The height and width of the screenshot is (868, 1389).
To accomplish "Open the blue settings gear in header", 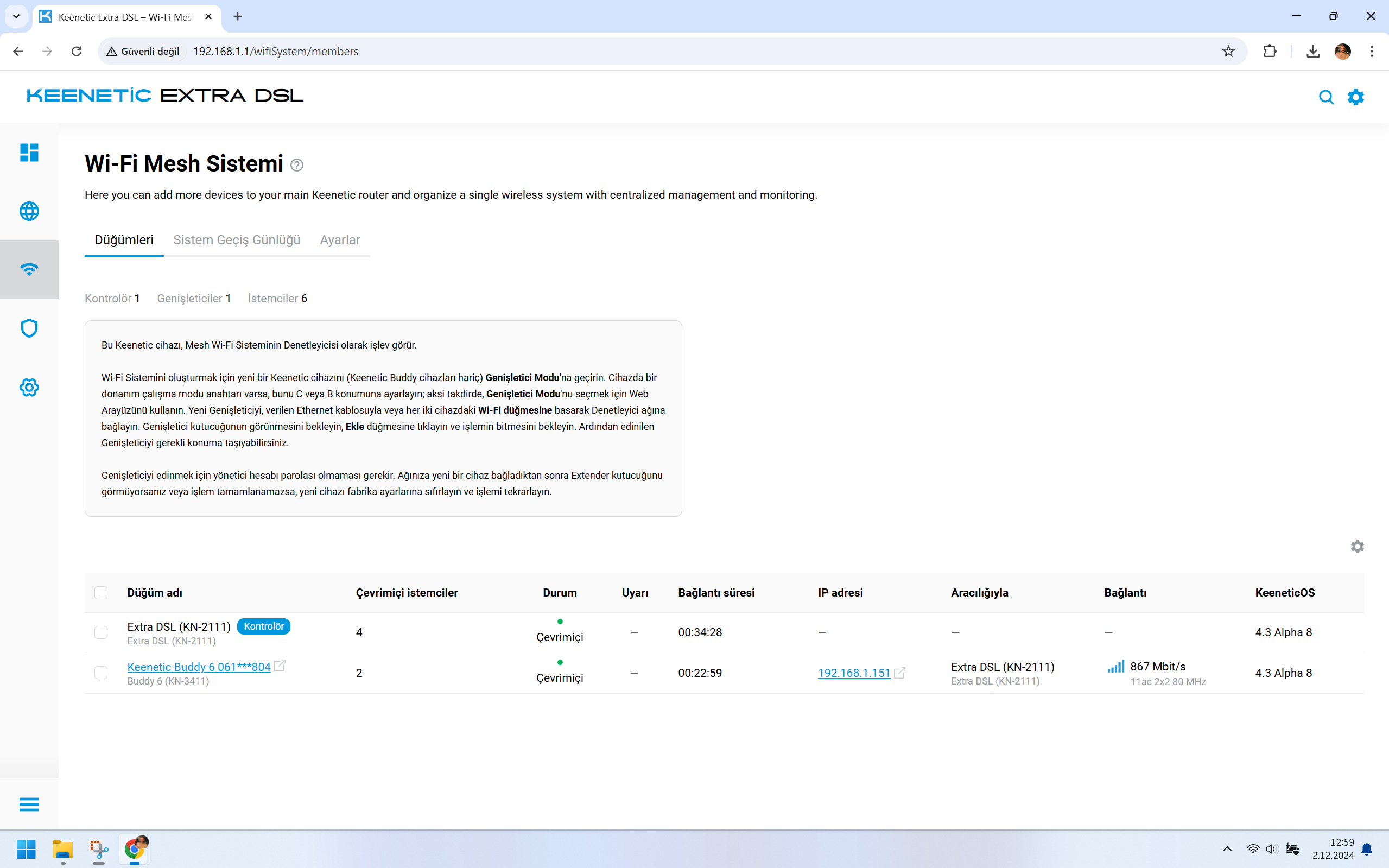I will tap(1356, 97).
